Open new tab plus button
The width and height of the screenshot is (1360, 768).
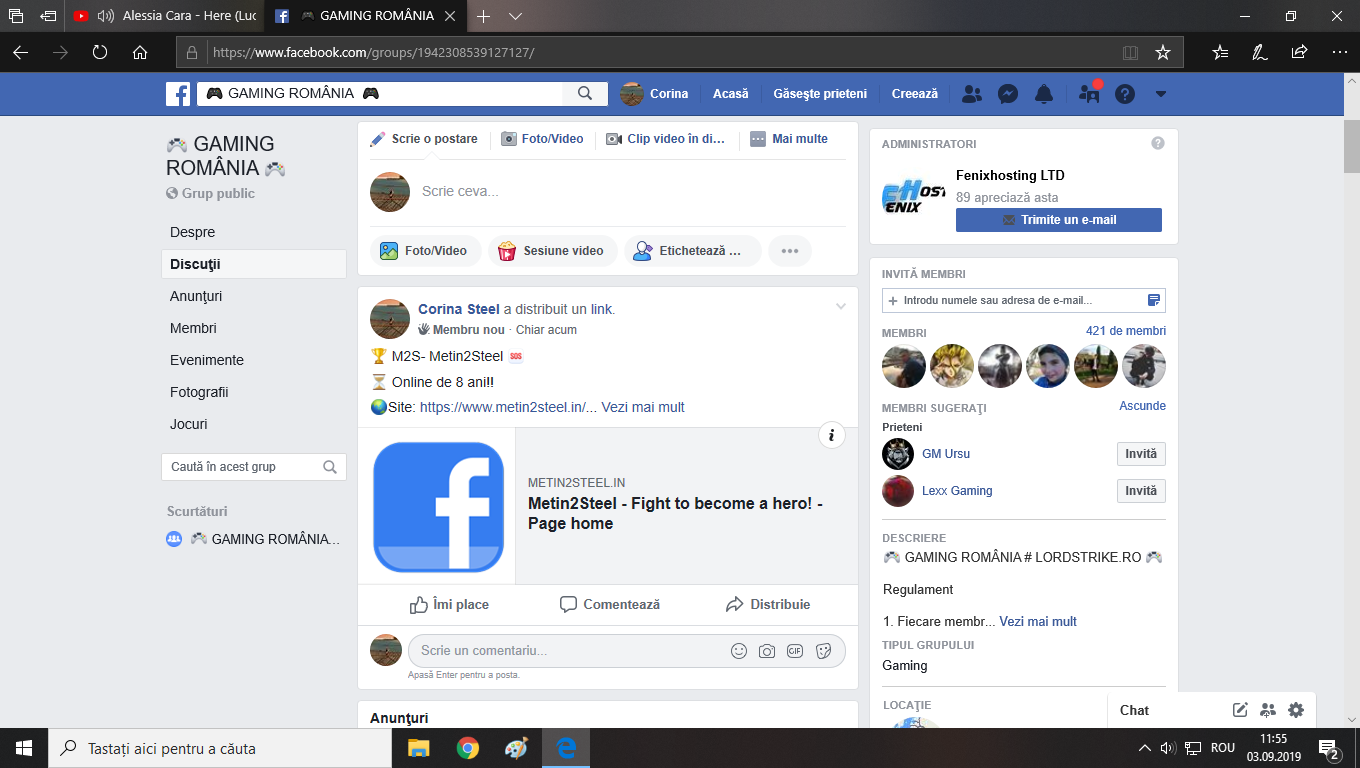[x=484, y=16]
